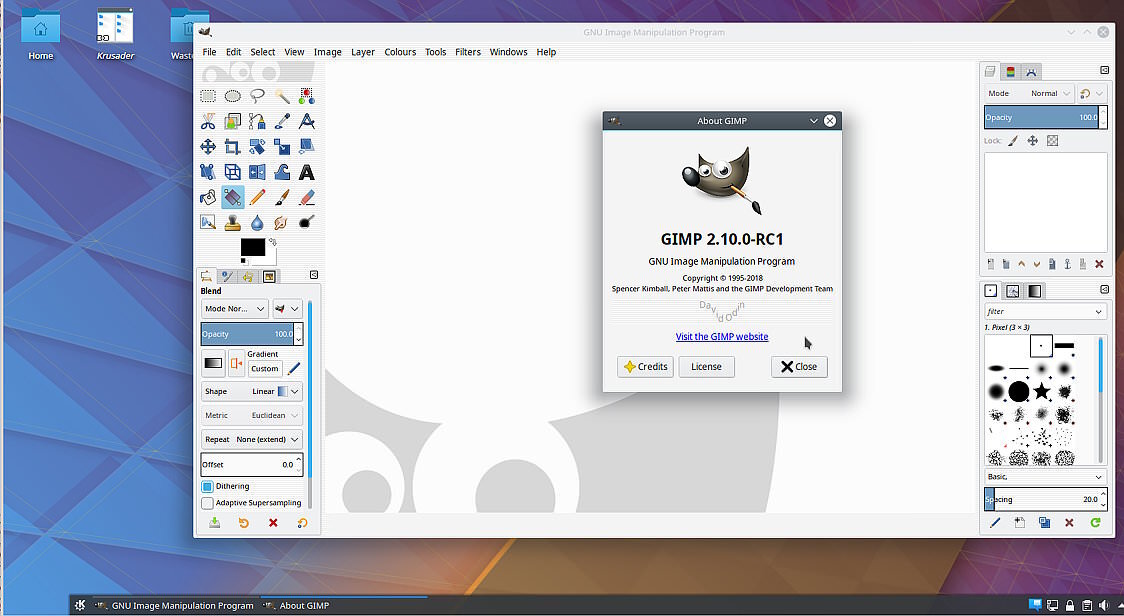Open the Basic brush tag dropdown

pos(1045,477)
